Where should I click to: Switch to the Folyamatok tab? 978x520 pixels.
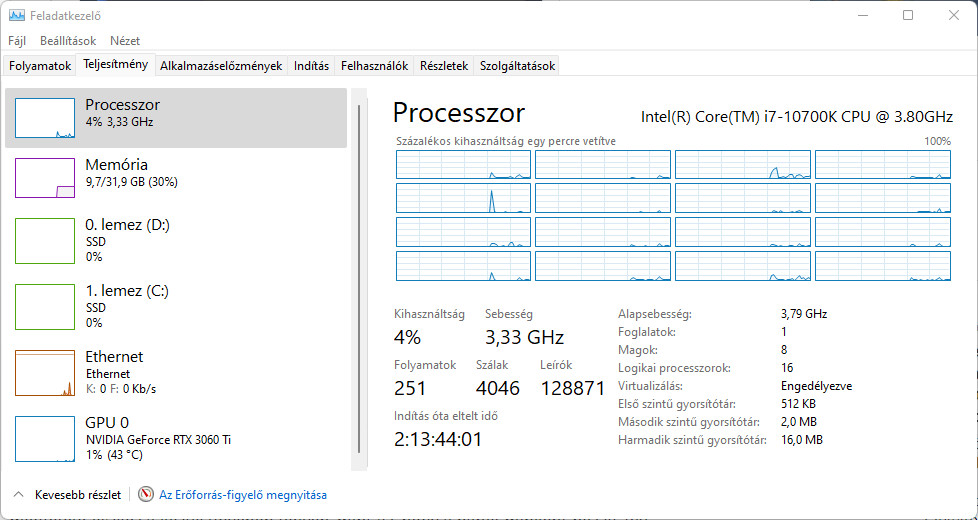pyautogui.click(x=40, y=66)
